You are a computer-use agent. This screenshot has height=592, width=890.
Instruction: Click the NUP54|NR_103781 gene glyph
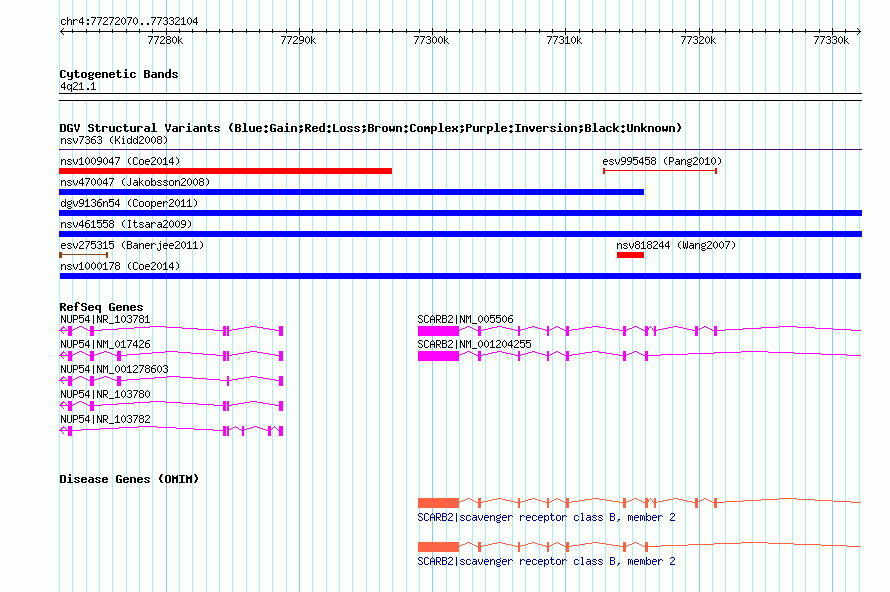(171, 330)
